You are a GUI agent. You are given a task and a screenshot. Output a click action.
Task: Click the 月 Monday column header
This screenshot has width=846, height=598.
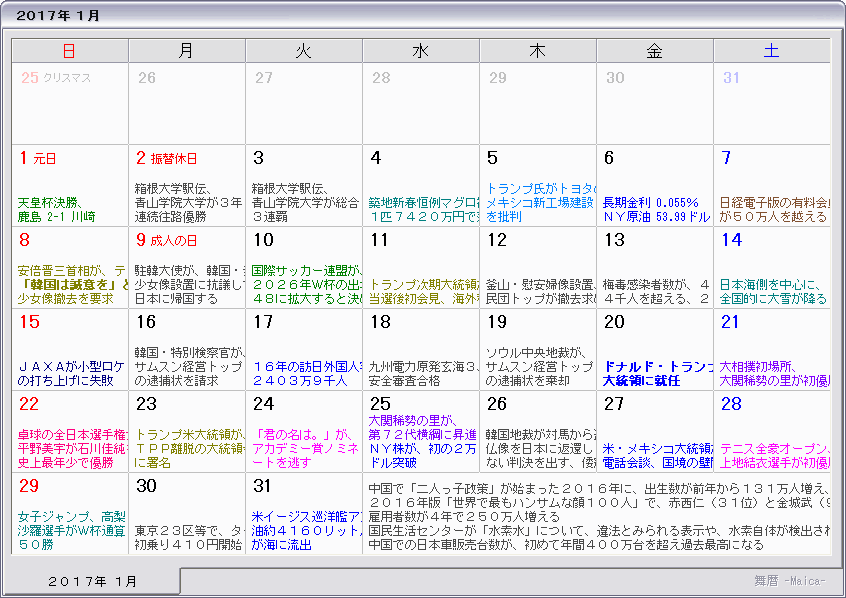pos(187,51)
